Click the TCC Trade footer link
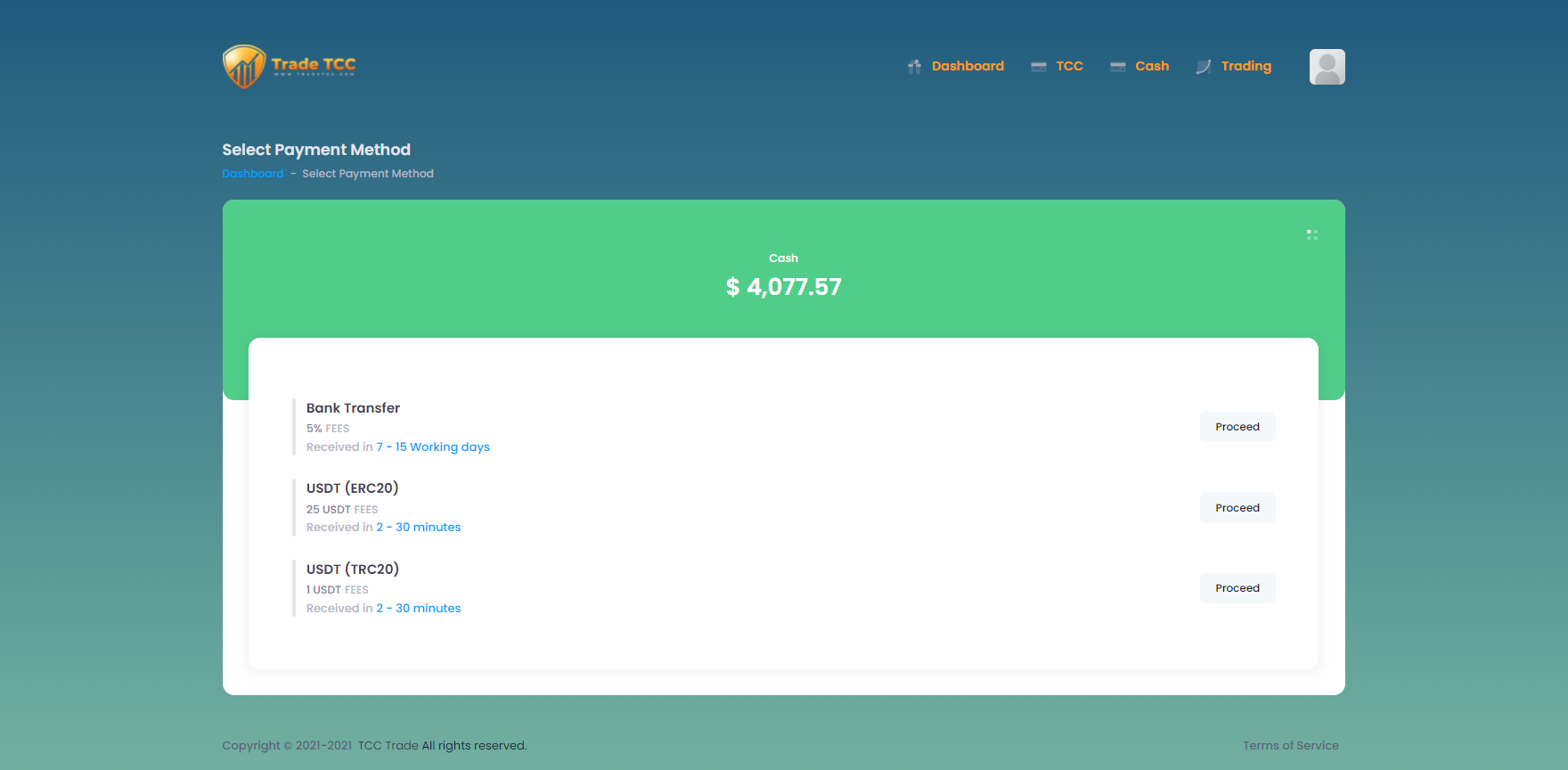This screenshot has height=770, width=1568. click(x=388, y=746)
